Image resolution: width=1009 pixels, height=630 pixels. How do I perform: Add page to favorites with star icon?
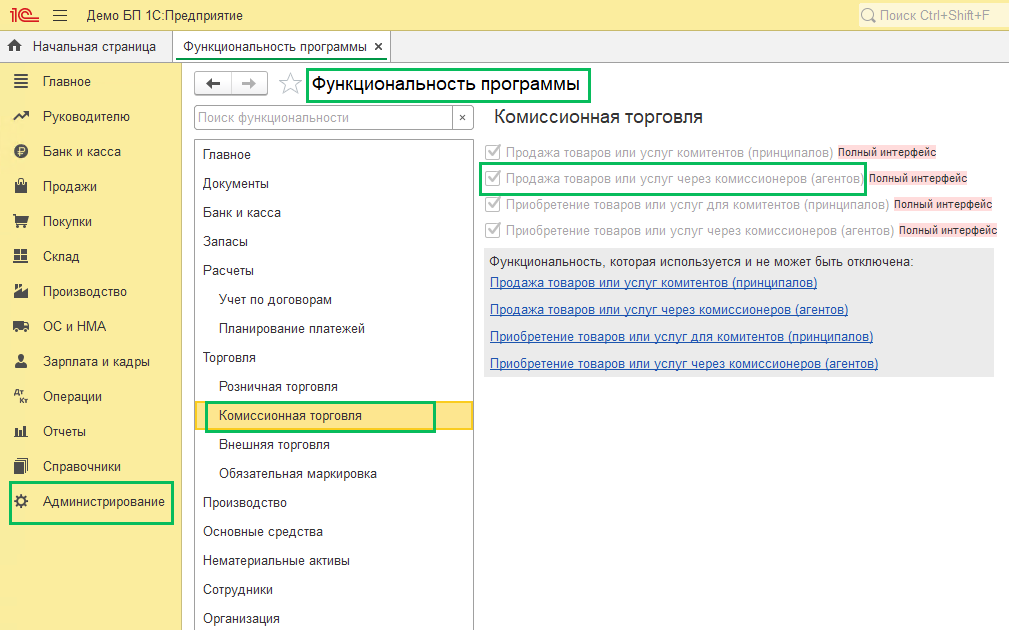290,84
